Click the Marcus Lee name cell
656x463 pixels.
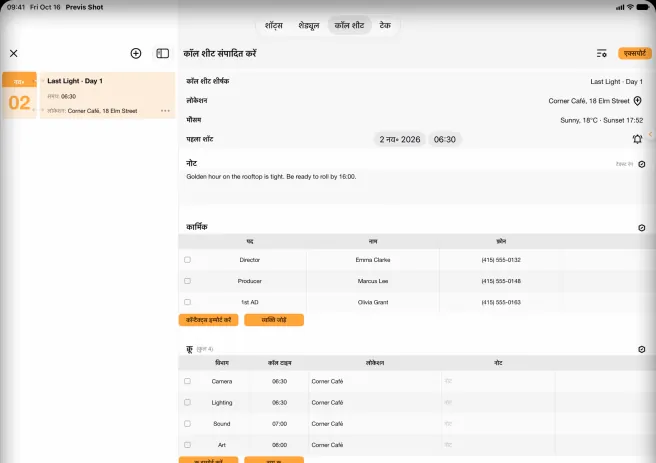click(x=373, y=281)
